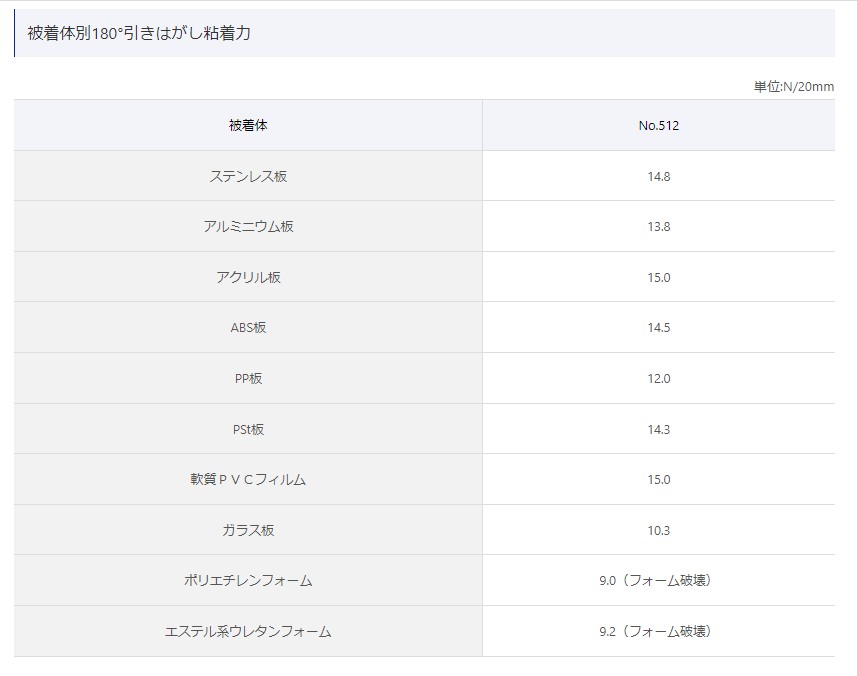Click the No.512 column header
Viewport: 857px width, 676px height.
[x=659, y=125]
